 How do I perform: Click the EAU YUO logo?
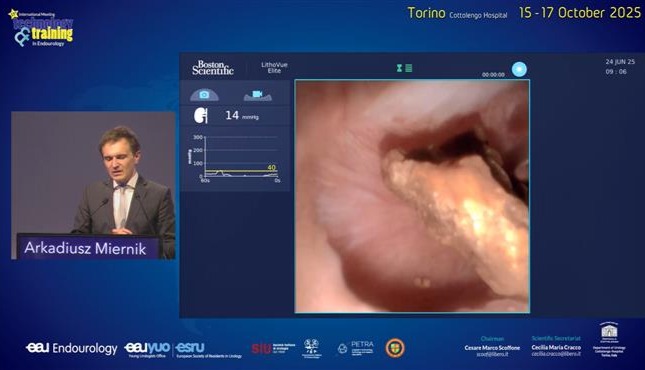coord(147,349)
